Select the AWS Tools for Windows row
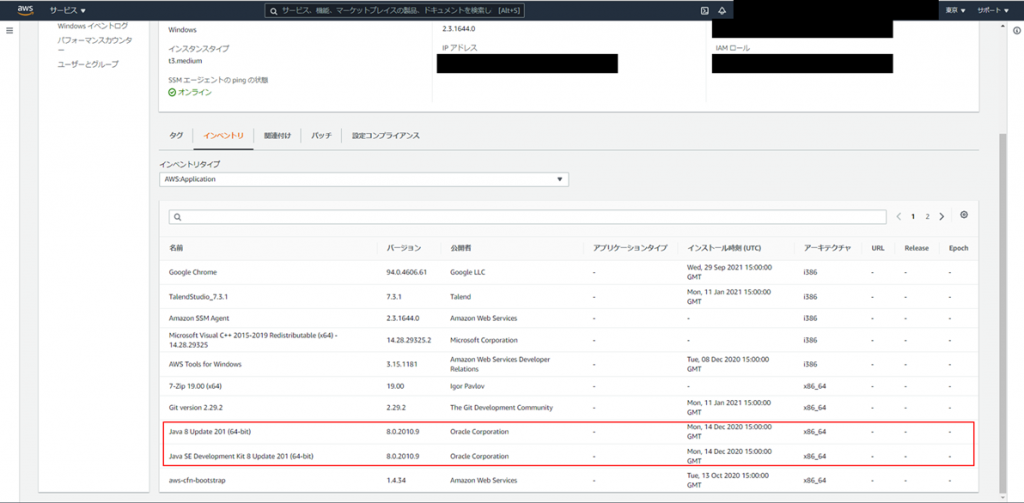 (568, 364)
